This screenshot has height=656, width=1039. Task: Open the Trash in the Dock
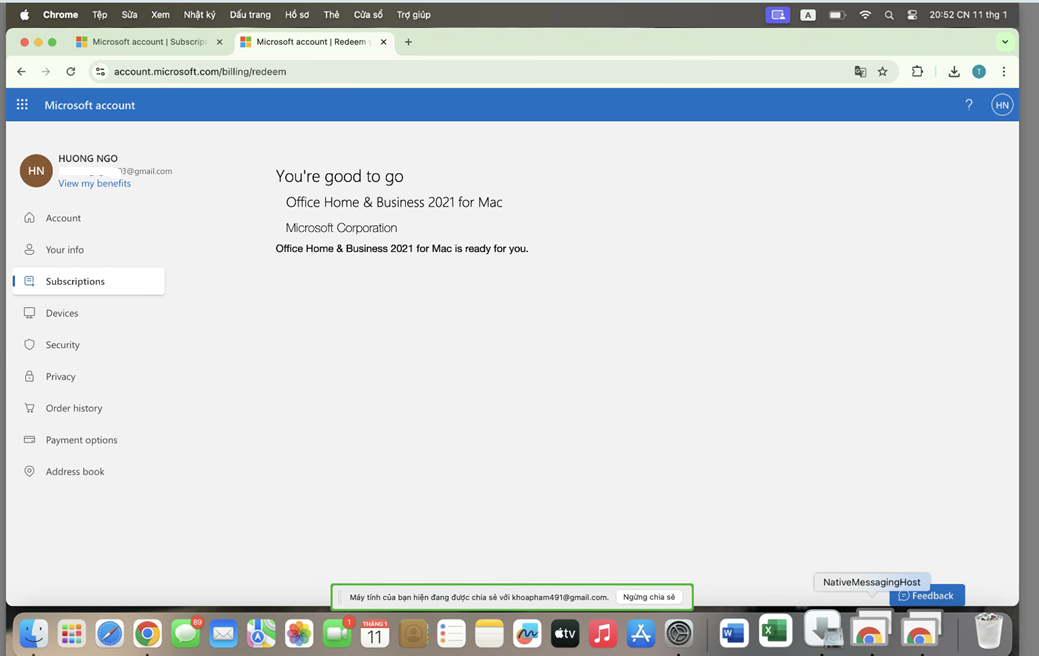[x=989, y=630]
